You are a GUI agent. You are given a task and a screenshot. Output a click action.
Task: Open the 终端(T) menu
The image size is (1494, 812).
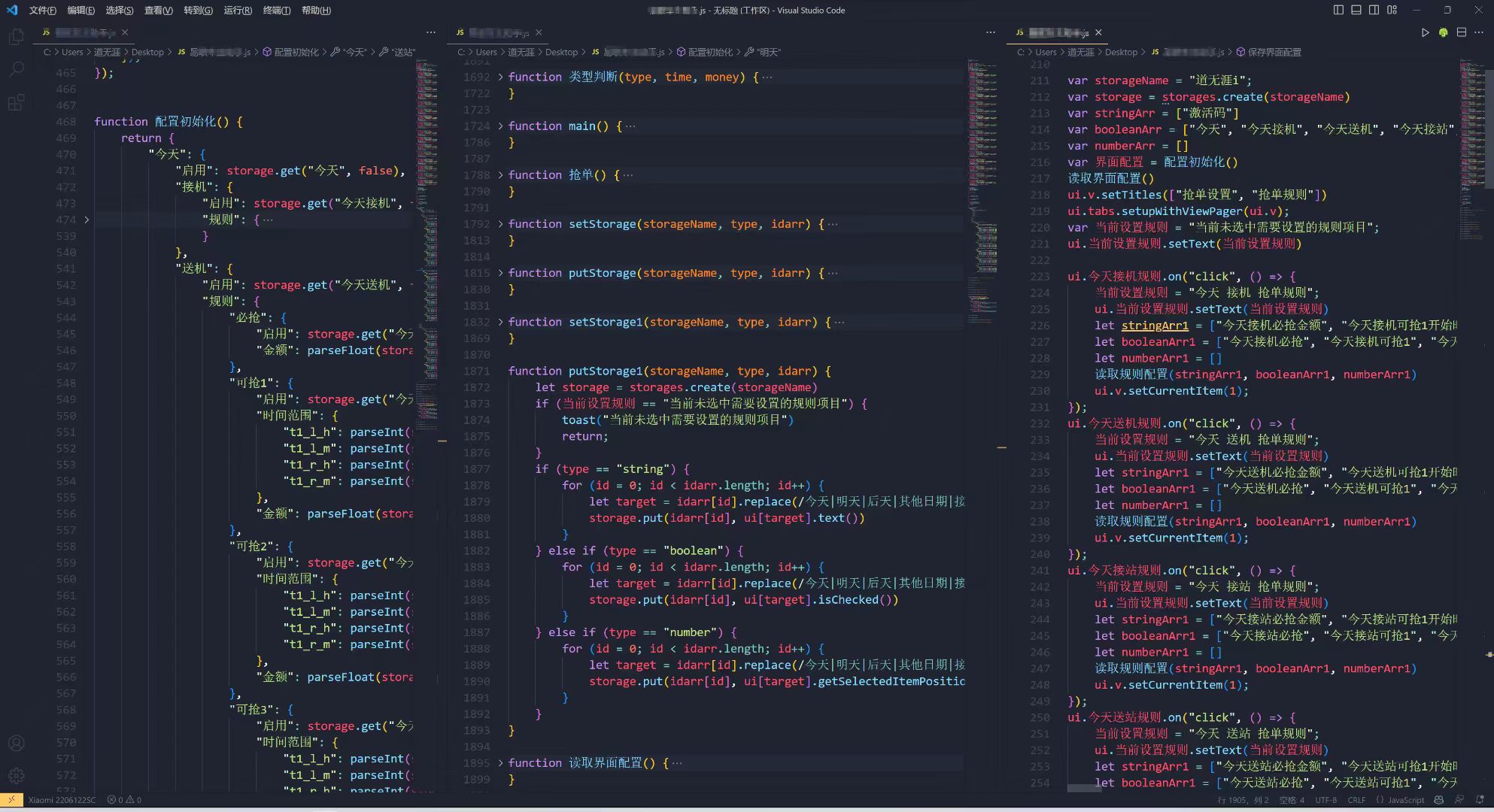coord(276,11)
